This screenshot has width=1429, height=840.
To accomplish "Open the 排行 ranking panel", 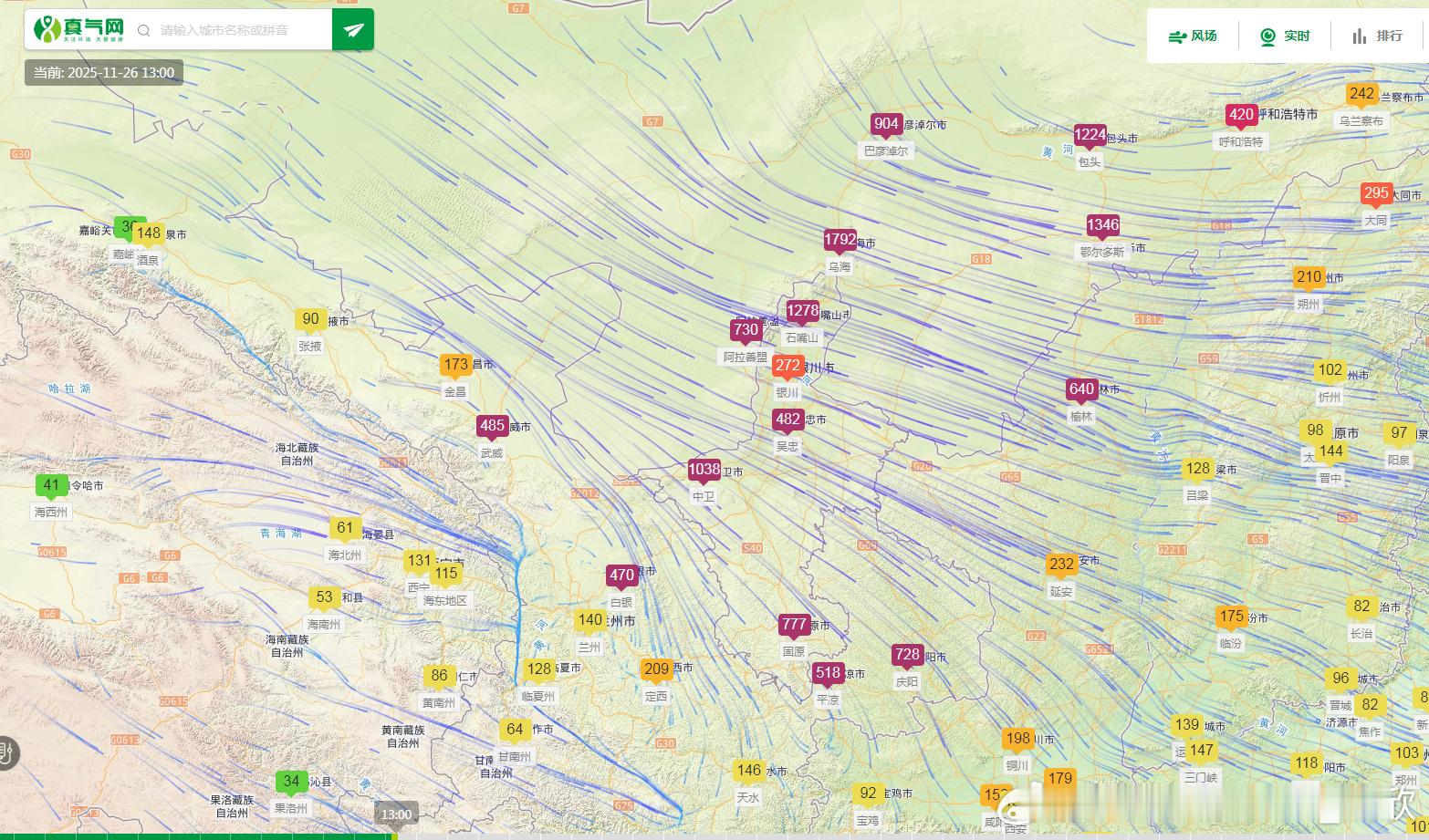I will pyautogui.click(x=1377, y=36).
